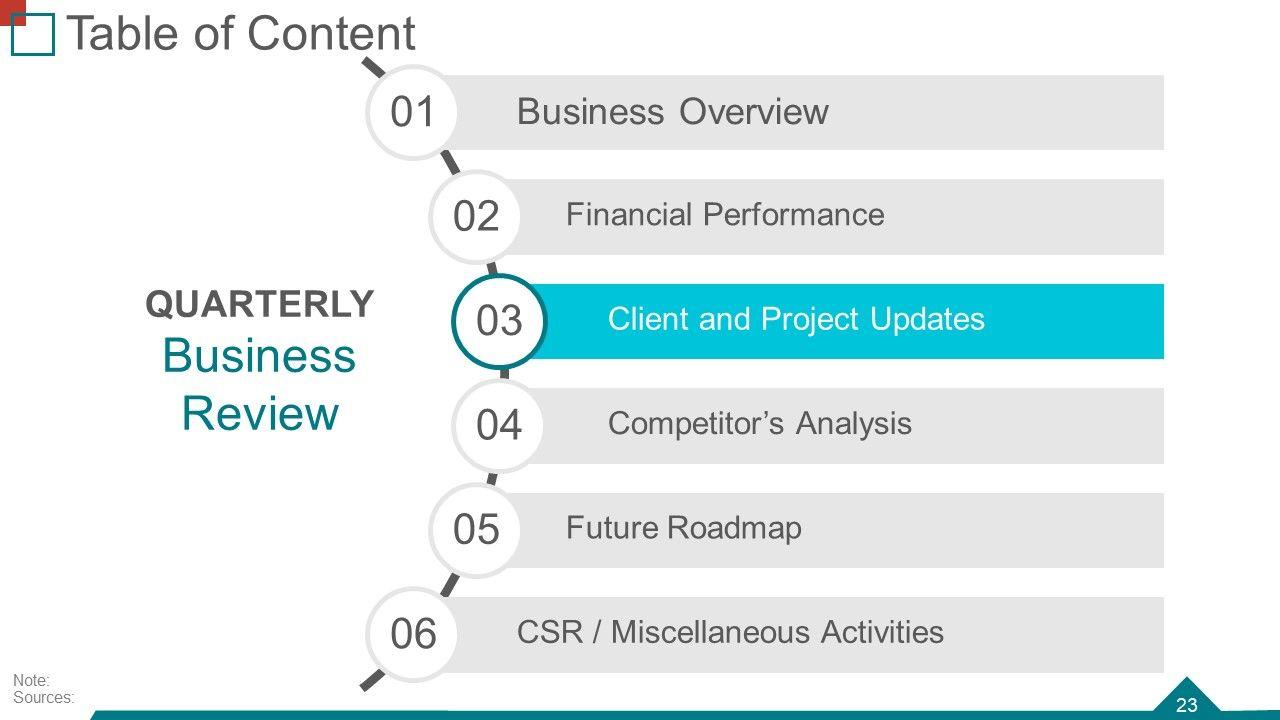Click the 01 numbered circle
This screenshot has width=1280, height=720.
click(413, 112)
